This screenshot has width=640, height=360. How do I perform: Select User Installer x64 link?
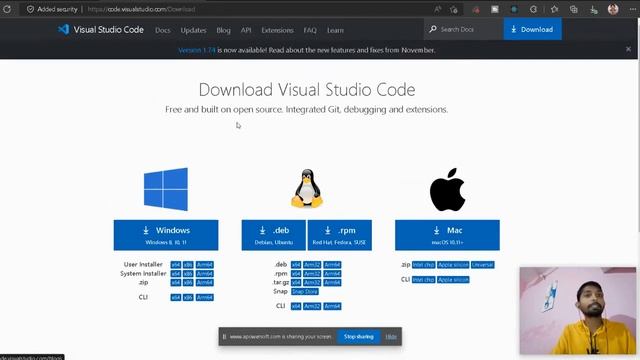pyautogui.click(x=176, y=264)
